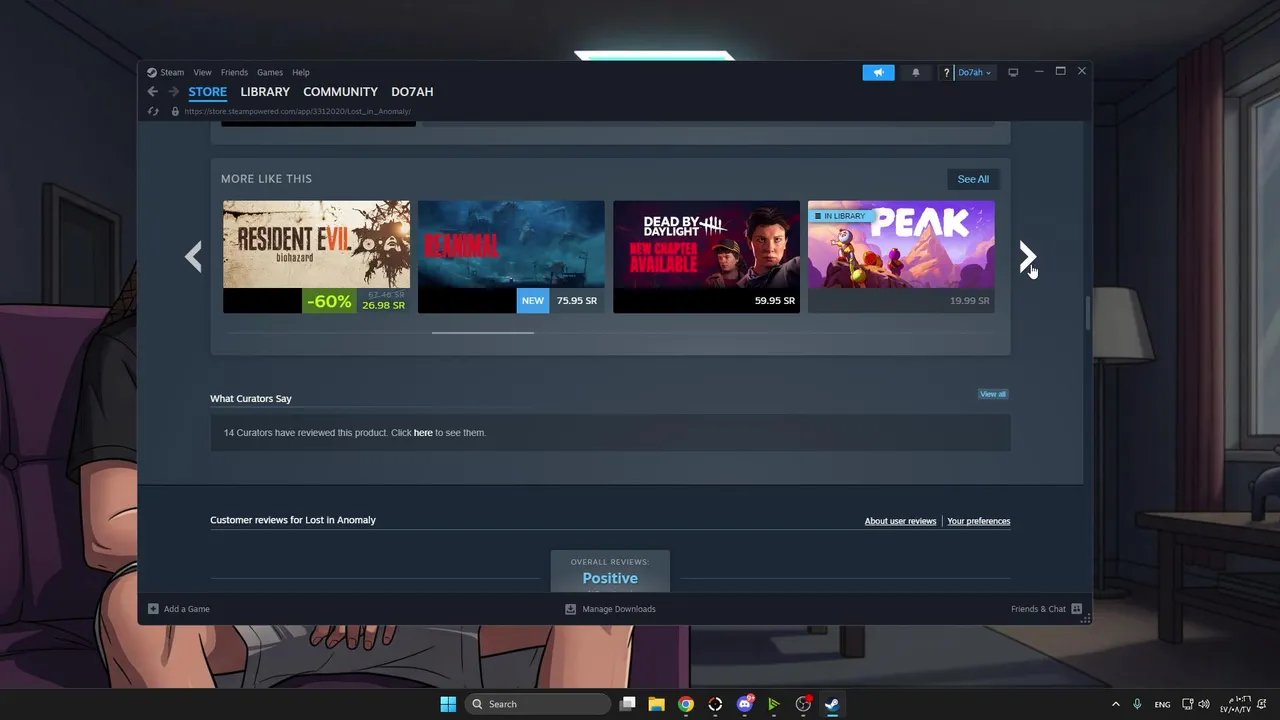Launch Google Chrome from the taskbar

coord(686,704)
